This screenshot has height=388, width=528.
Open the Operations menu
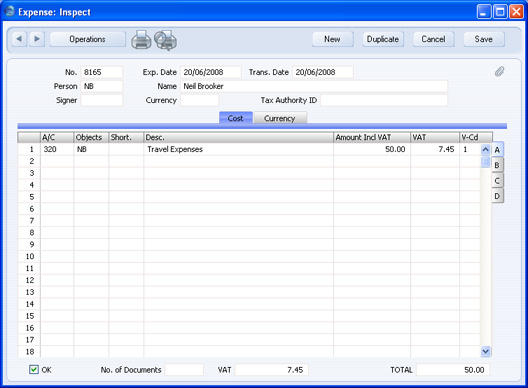coord(88,39)
